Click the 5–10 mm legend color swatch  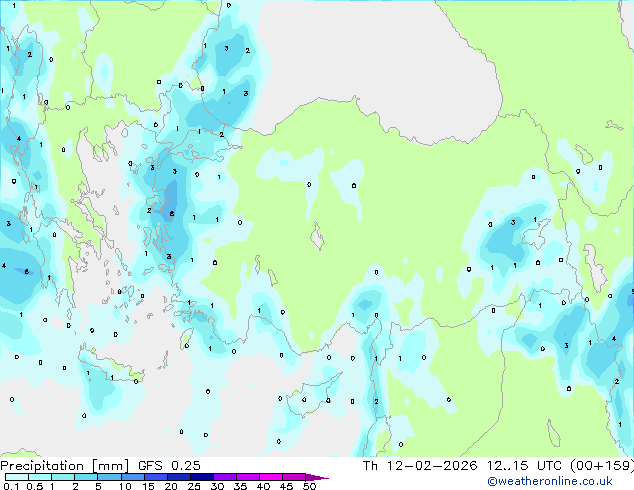pyautogui.click(x=109, y=477)
